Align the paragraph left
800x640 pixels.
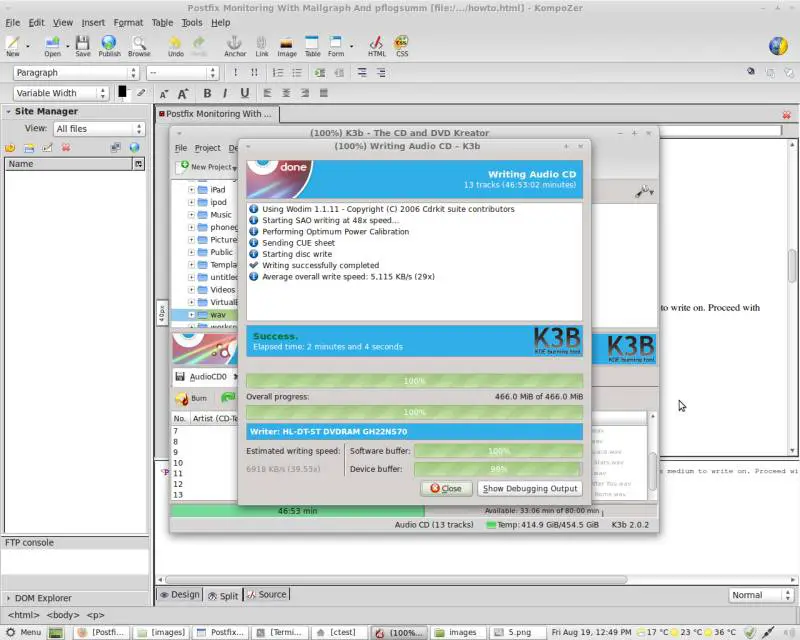click(267, 93)
